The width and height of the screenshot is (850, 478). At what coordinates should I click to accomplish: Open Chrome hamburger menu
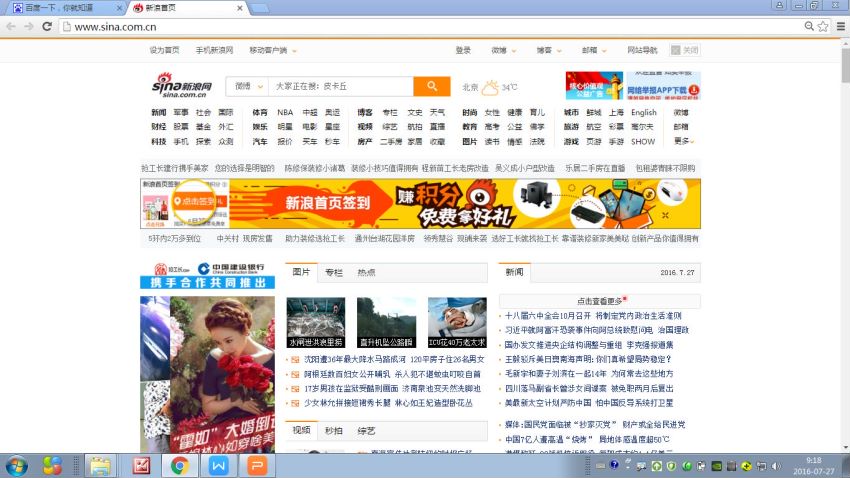click(x=841, y=26)
